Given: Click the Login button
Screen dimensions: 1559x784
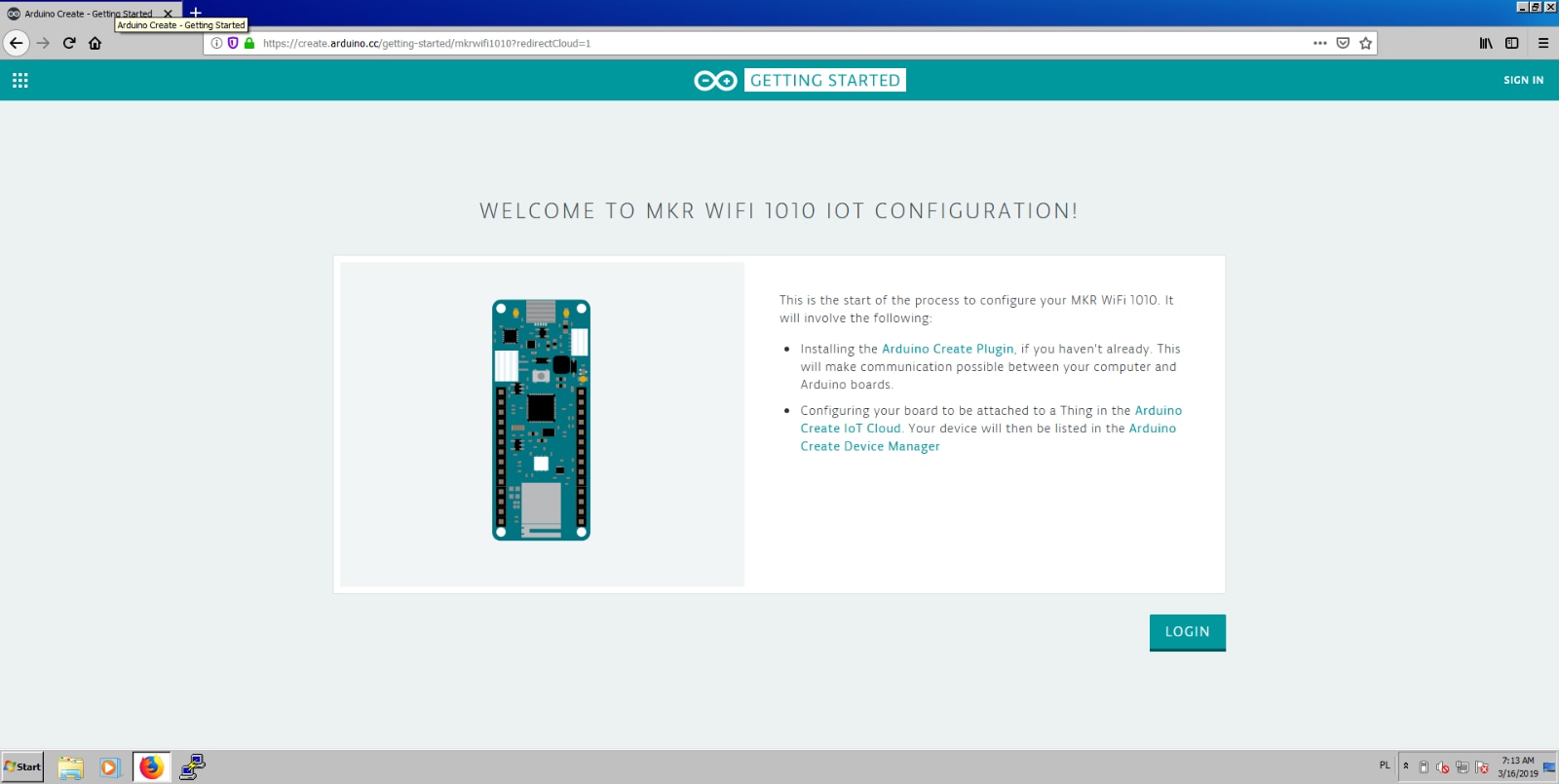Looking at the screenshot, I should (1188, 632).
